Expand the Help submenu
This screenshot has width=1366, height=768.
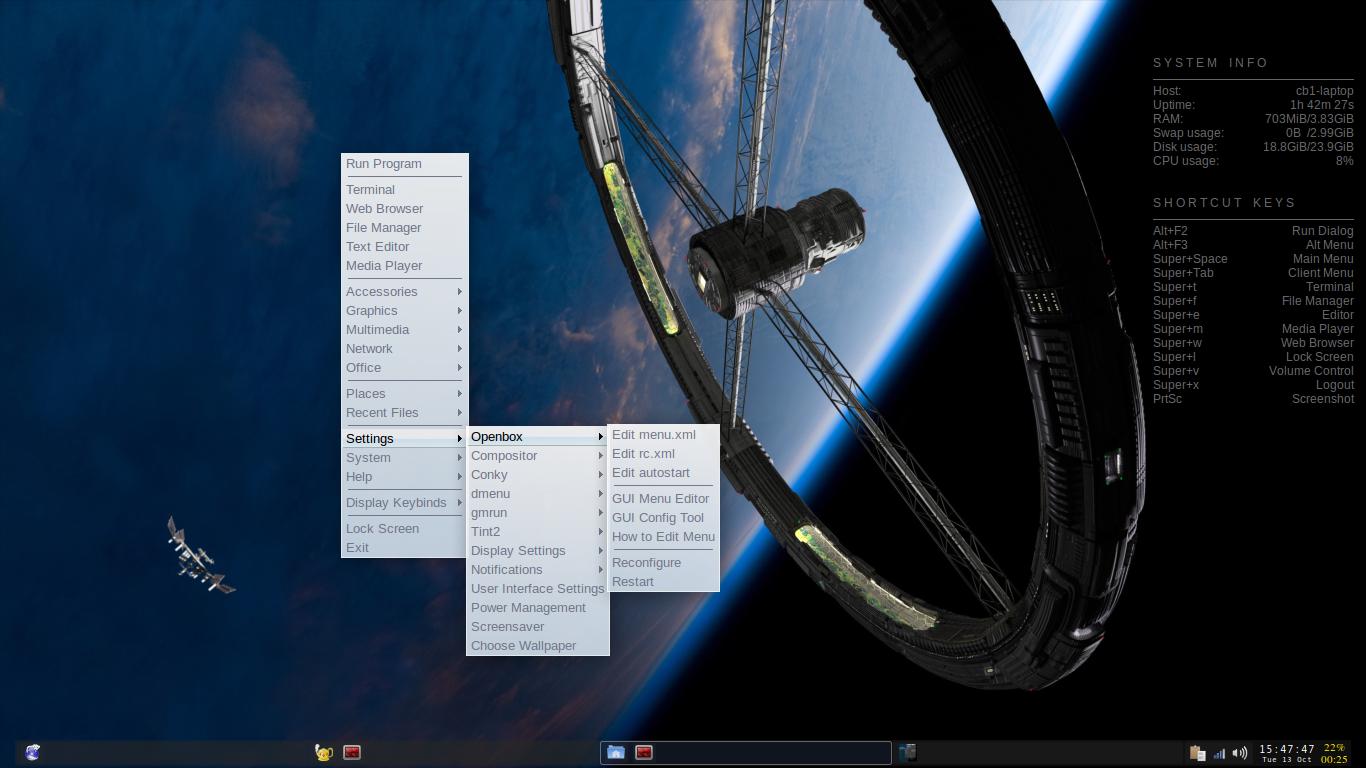tap(405, 477)
